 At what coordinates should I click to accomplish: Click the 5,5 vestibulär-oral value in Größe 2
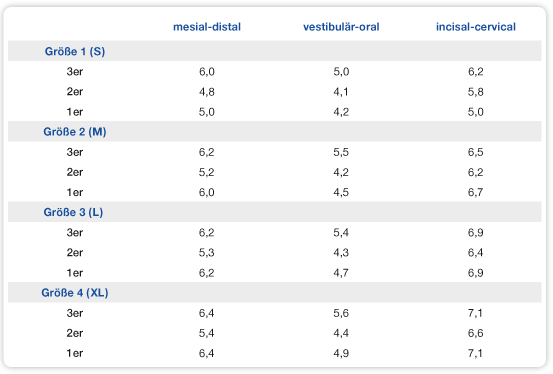[x=341, y=152]
